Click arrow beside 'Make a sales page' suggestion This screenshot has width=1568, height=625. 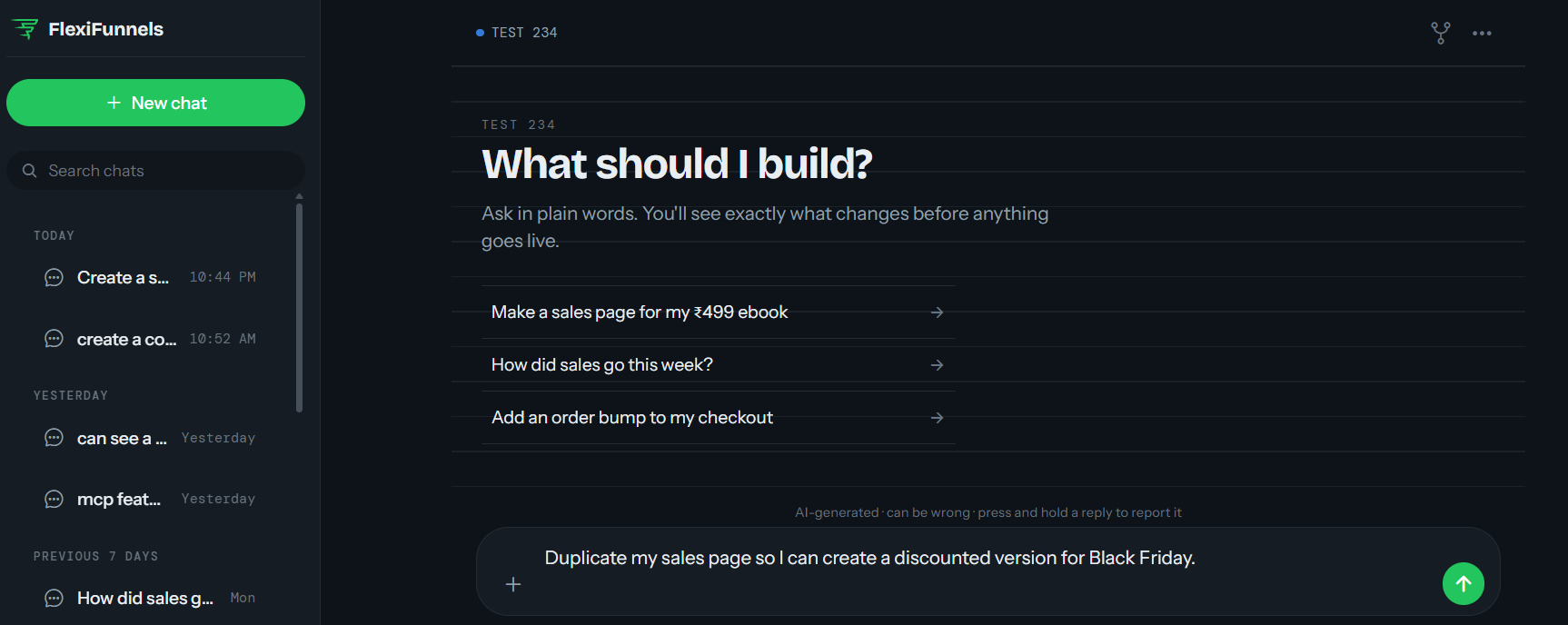(937, 312)
